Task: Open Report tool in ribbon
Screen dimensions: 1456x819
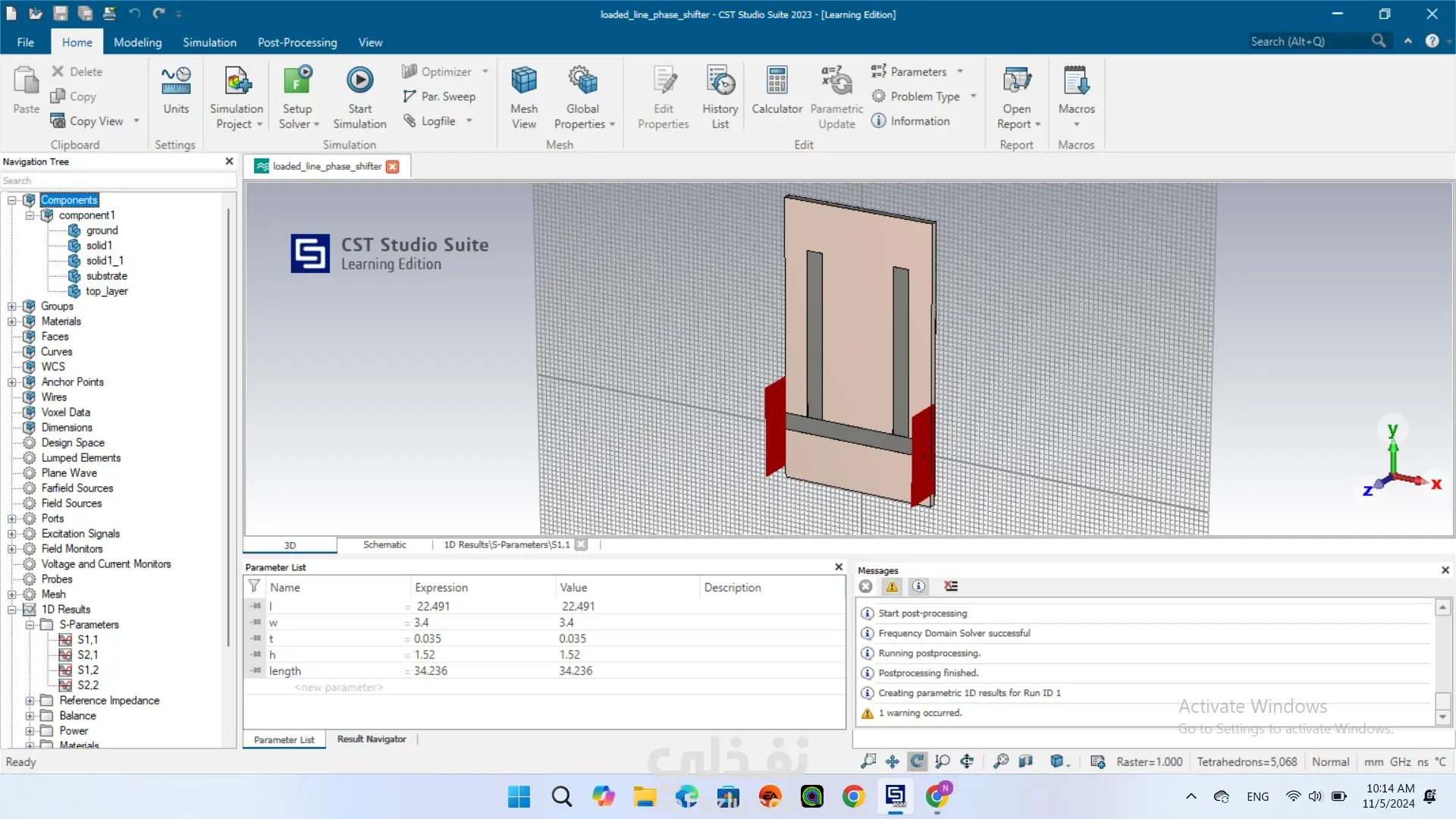Action: pyautogui.click(x=1017, y=98)
